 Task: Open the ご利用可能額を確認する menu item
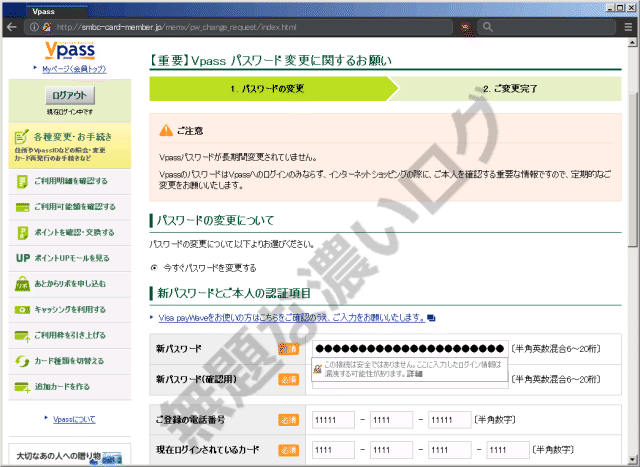70,207
